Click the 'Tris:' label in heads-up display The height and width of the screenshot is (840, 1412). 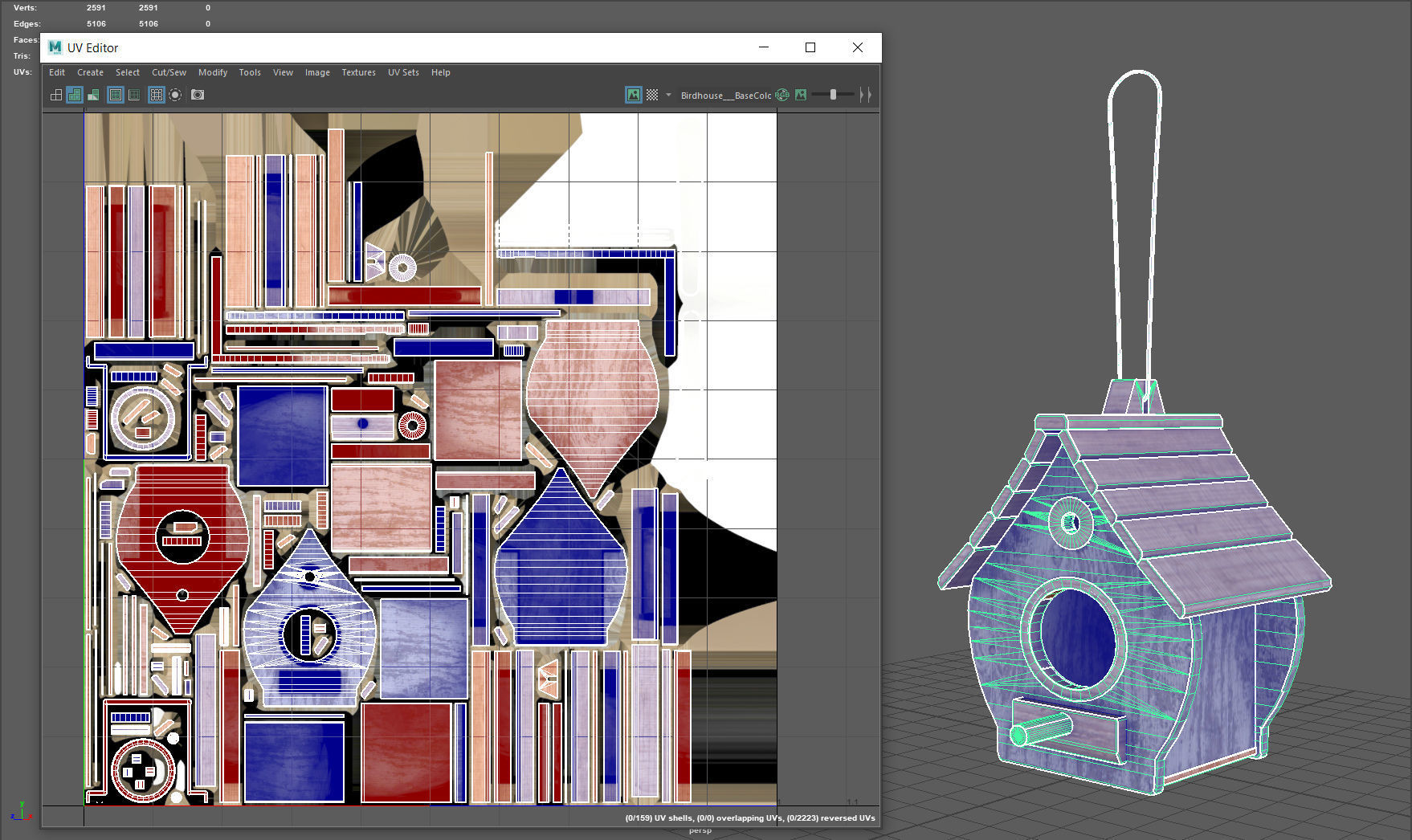click(x=22, y=56)
